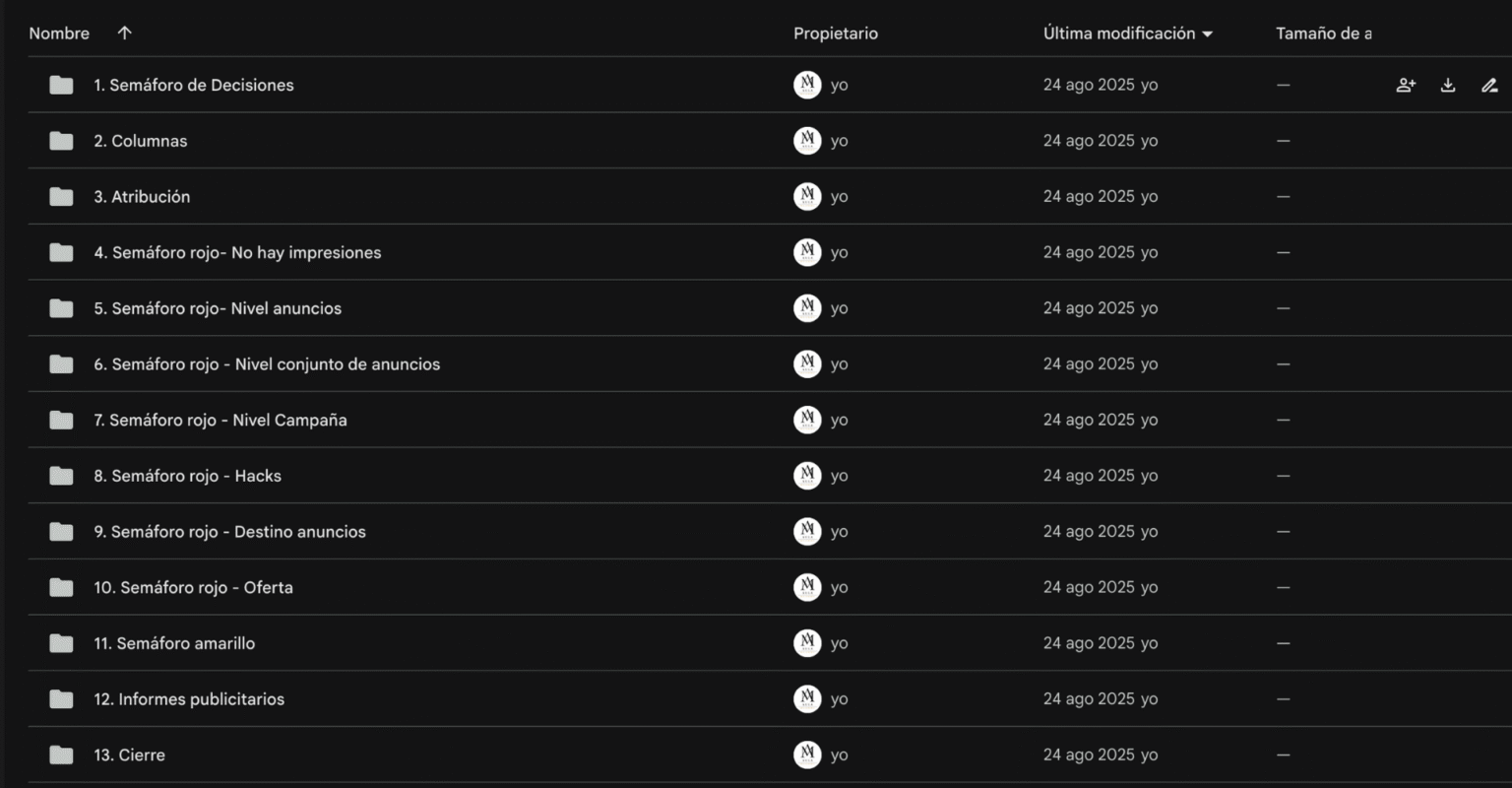Open folder 10. Semáforo rojo - Oferta
1512x788 pixels.
point(193,588)
